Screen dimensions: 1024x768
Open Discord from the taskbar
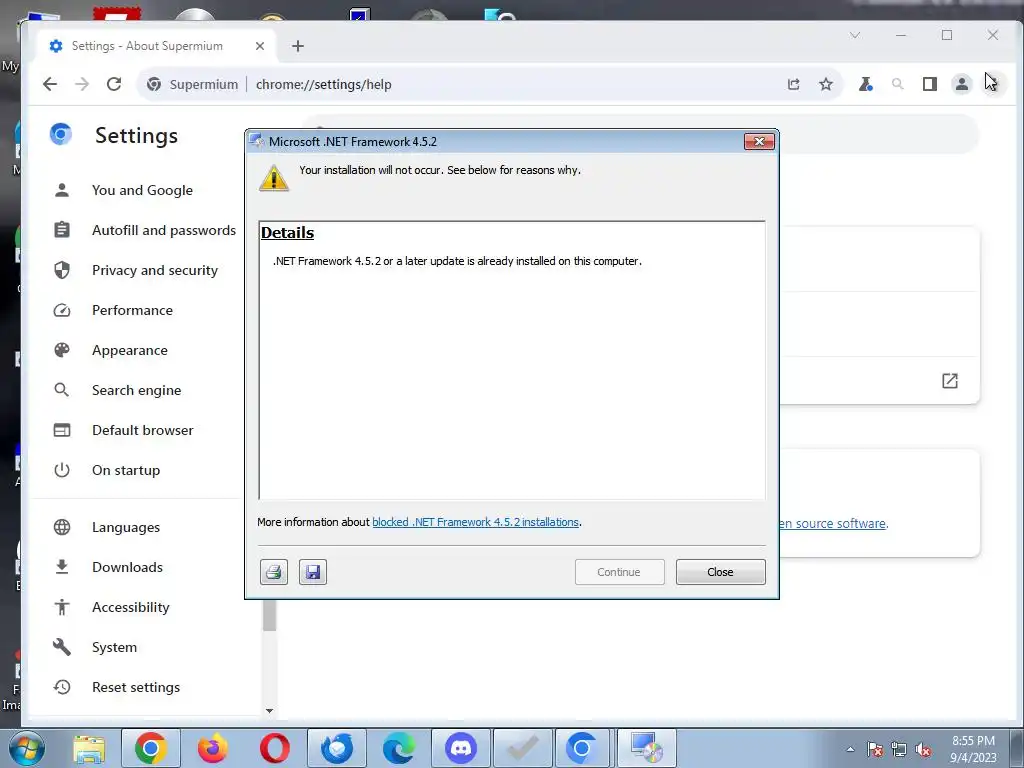[461, 748]
